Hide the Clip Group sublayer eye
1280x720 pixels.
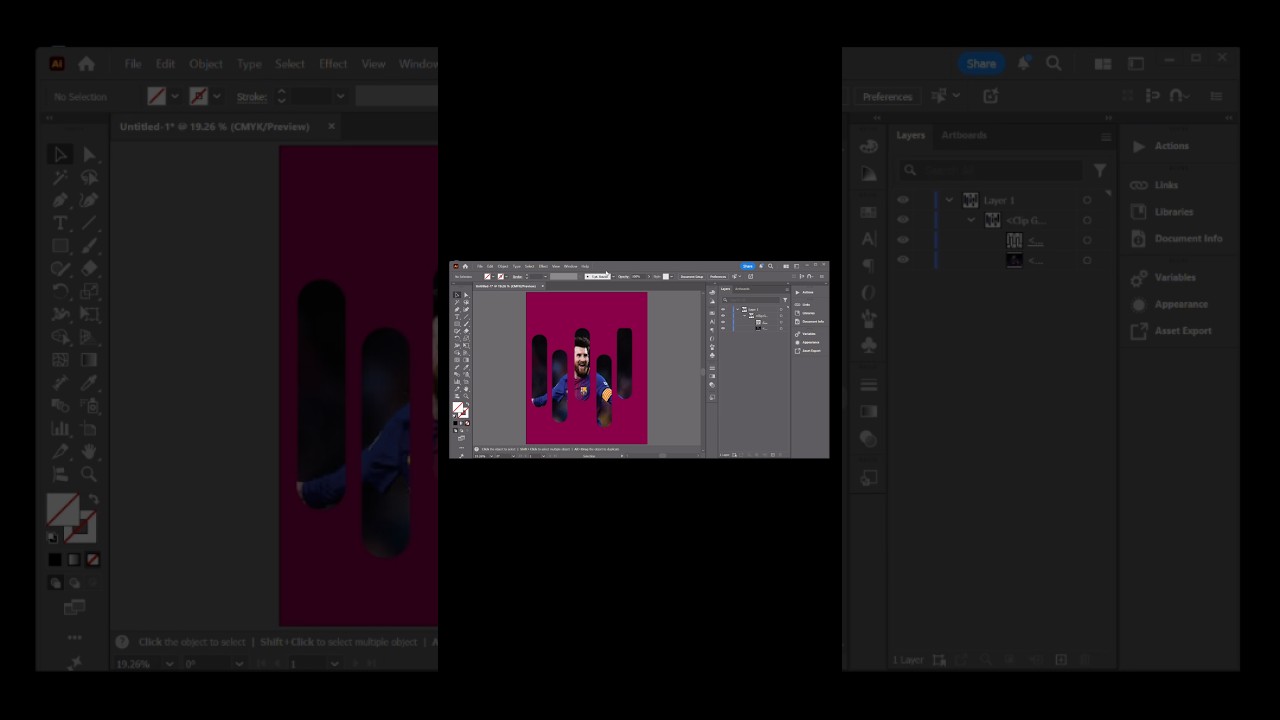(903, 220)
